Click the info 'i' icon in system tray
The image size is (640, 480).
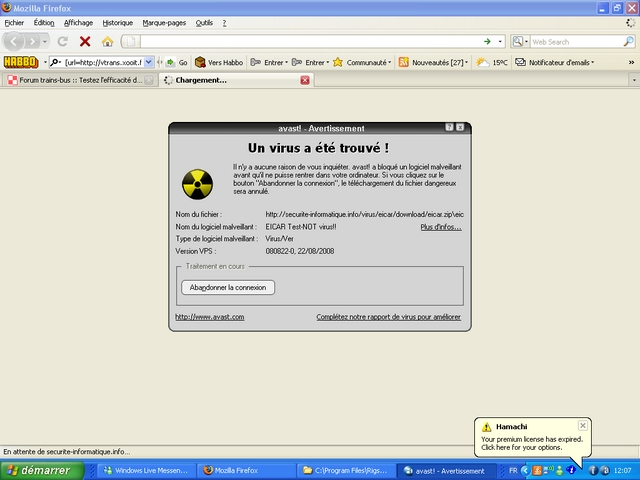coord(593,471)
